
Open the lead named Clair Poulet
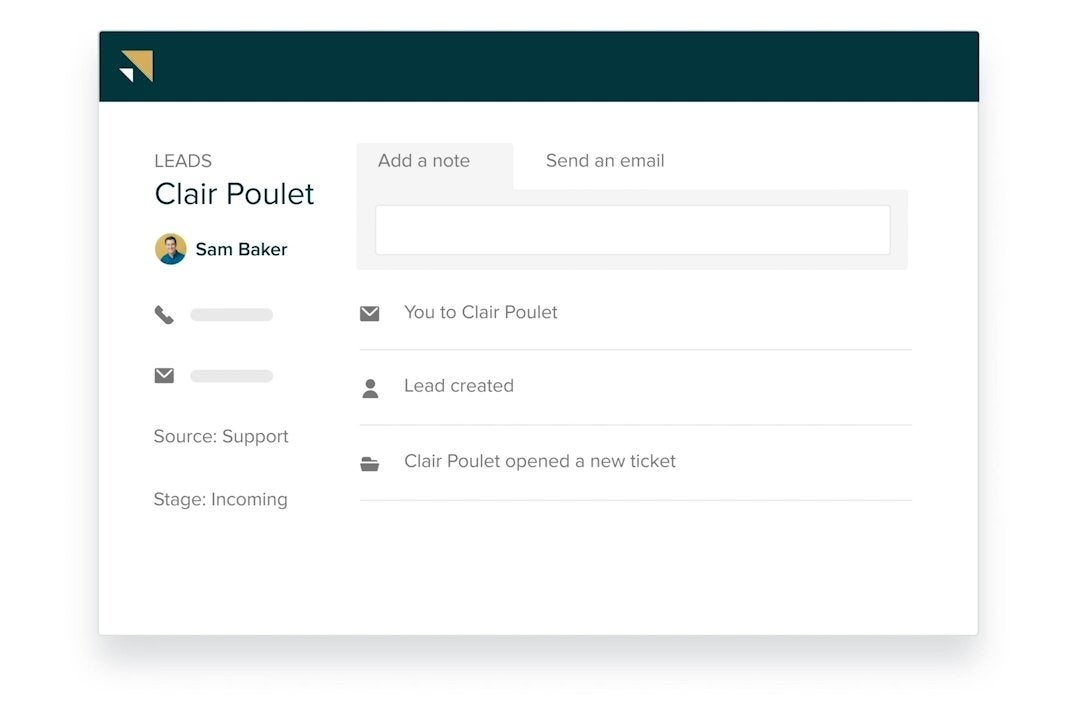(234, 194)
